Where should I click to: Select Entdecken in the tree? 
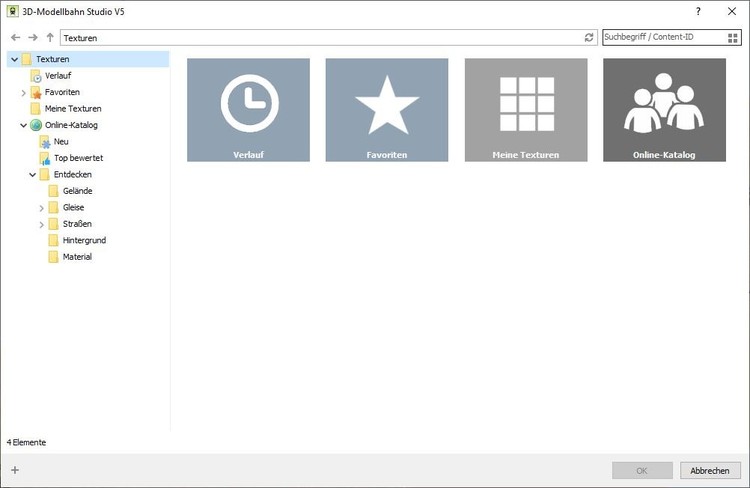73,175
